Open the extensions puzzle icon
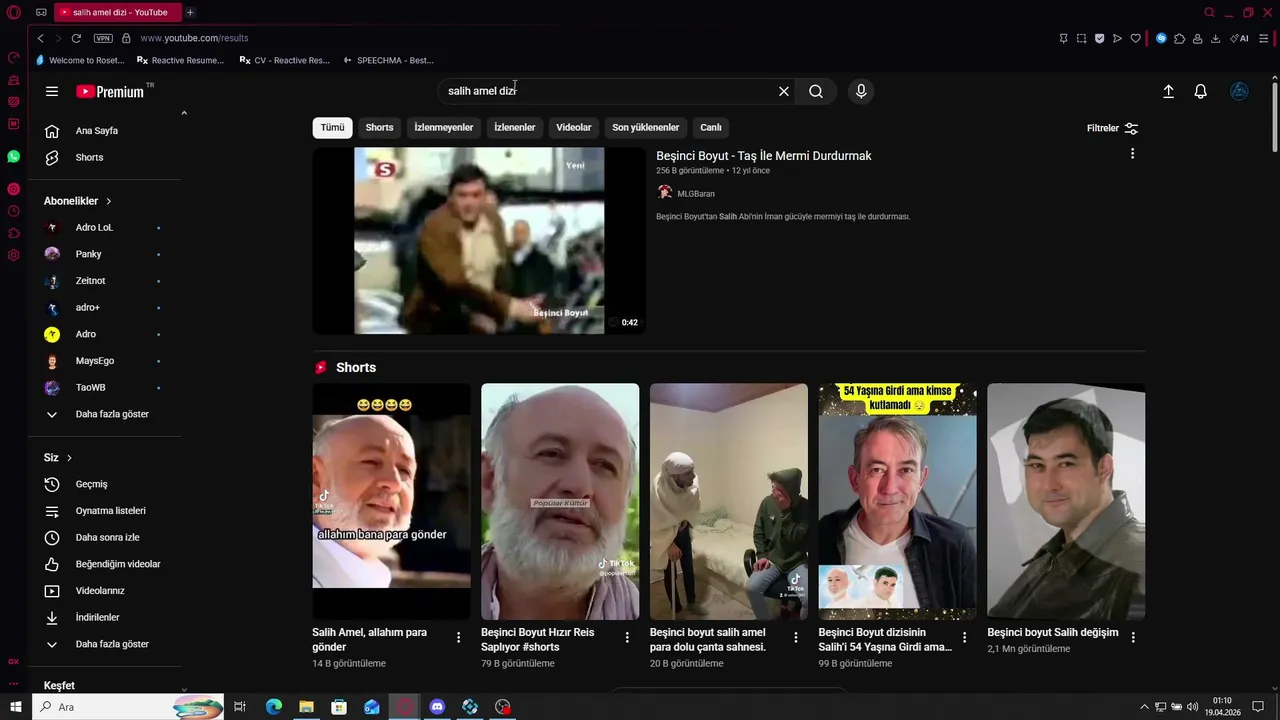 [x=1179, y=38]
